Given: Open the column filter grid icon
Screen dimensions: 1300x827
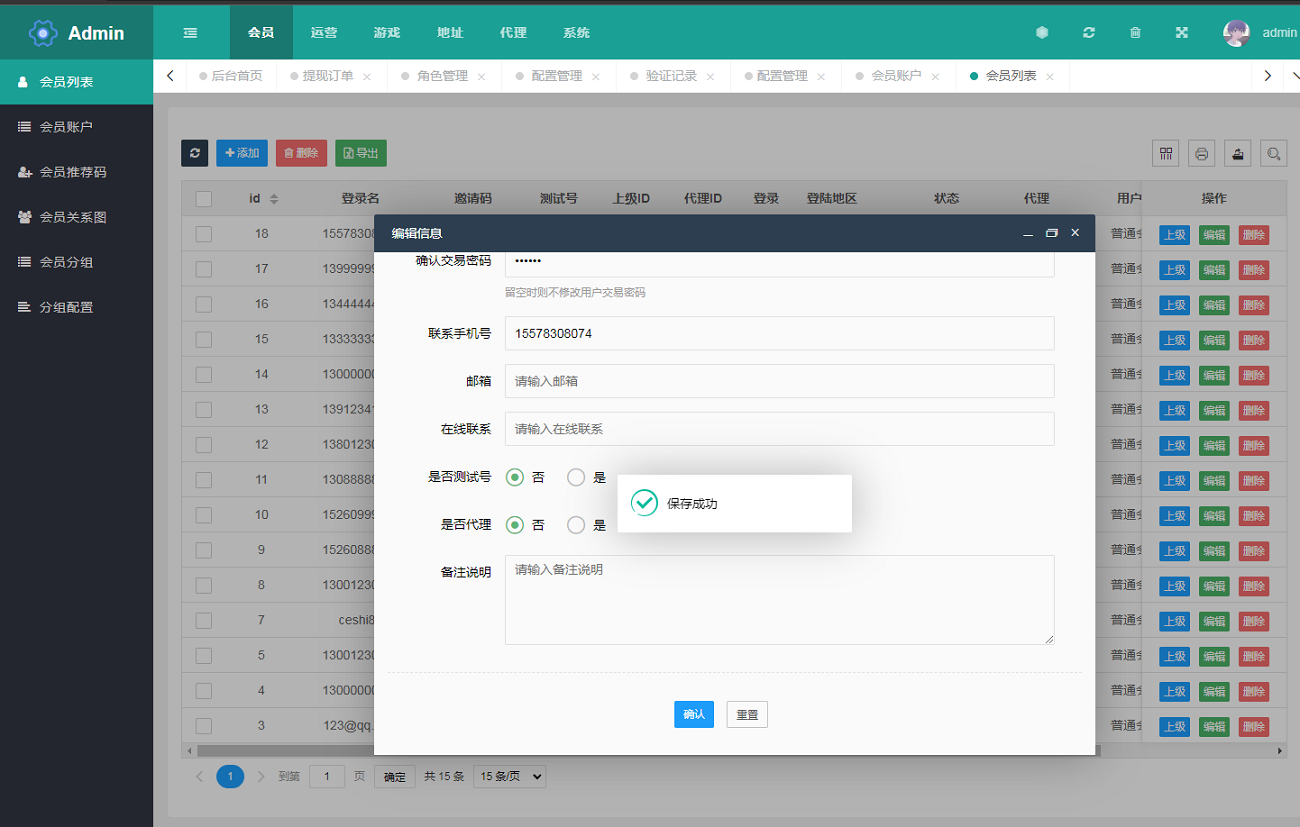Looking at the screenshot, I should point(1165,153).
